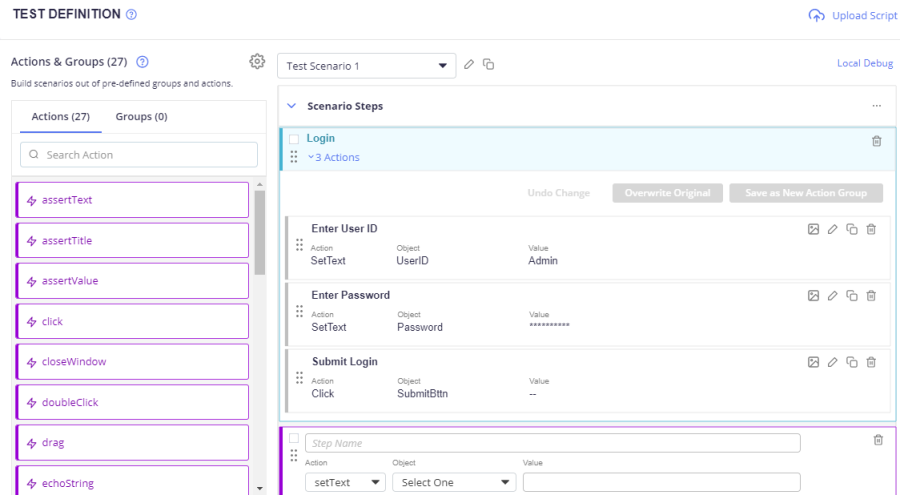This screenshot has height=495, width=900.
Task: Open the Select One object dropdown
Action: click(454, 482)
